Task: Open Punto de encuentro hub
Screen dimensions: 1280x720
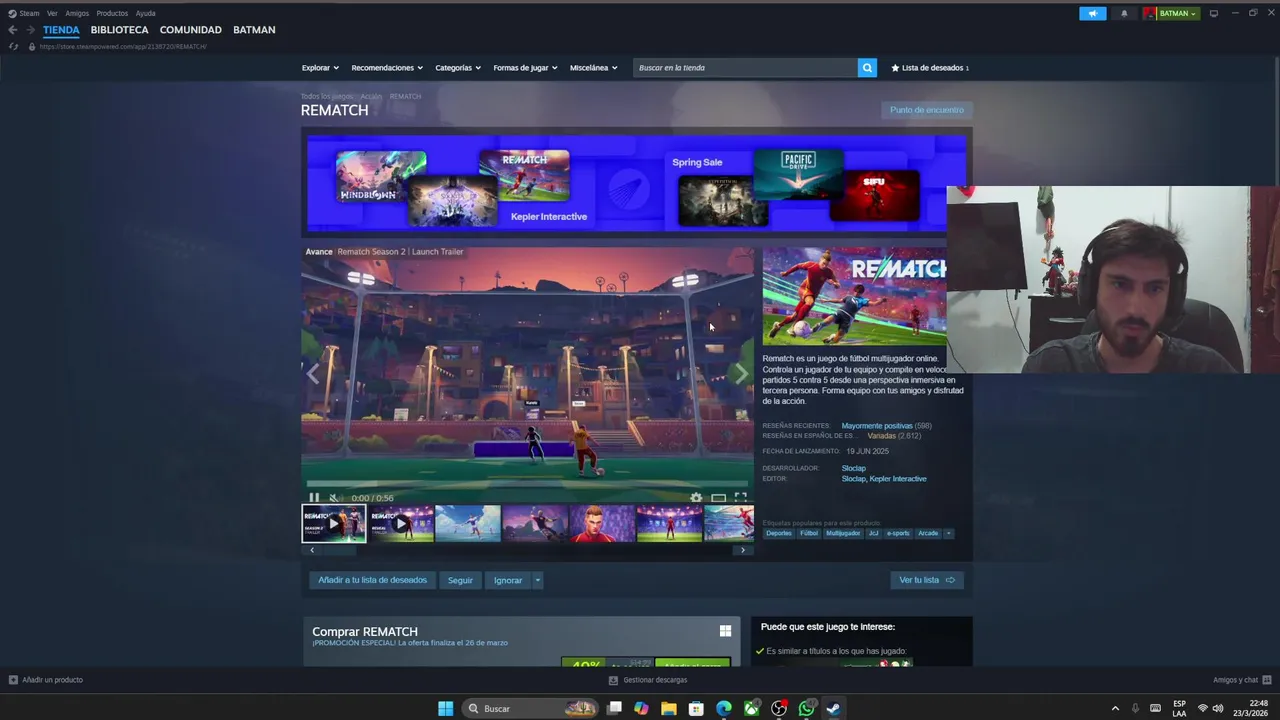Action: click(x=927, y=110)
